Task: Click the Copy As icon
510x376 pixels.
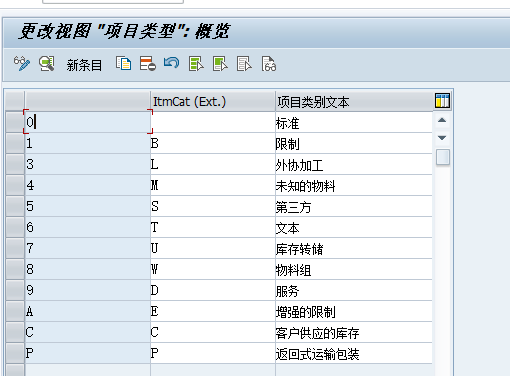Action: click(x=124, y=63)
